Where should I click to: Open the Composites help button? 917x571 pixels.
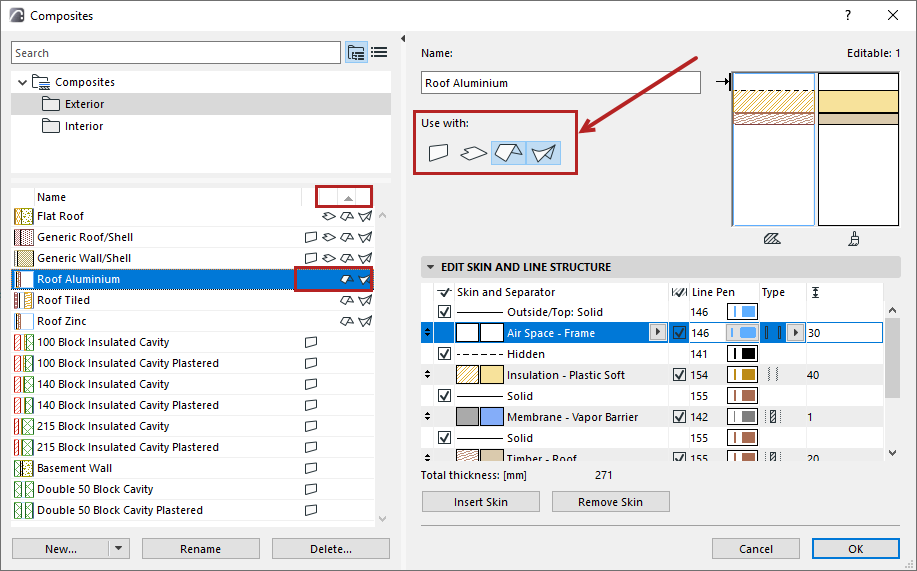848,16
